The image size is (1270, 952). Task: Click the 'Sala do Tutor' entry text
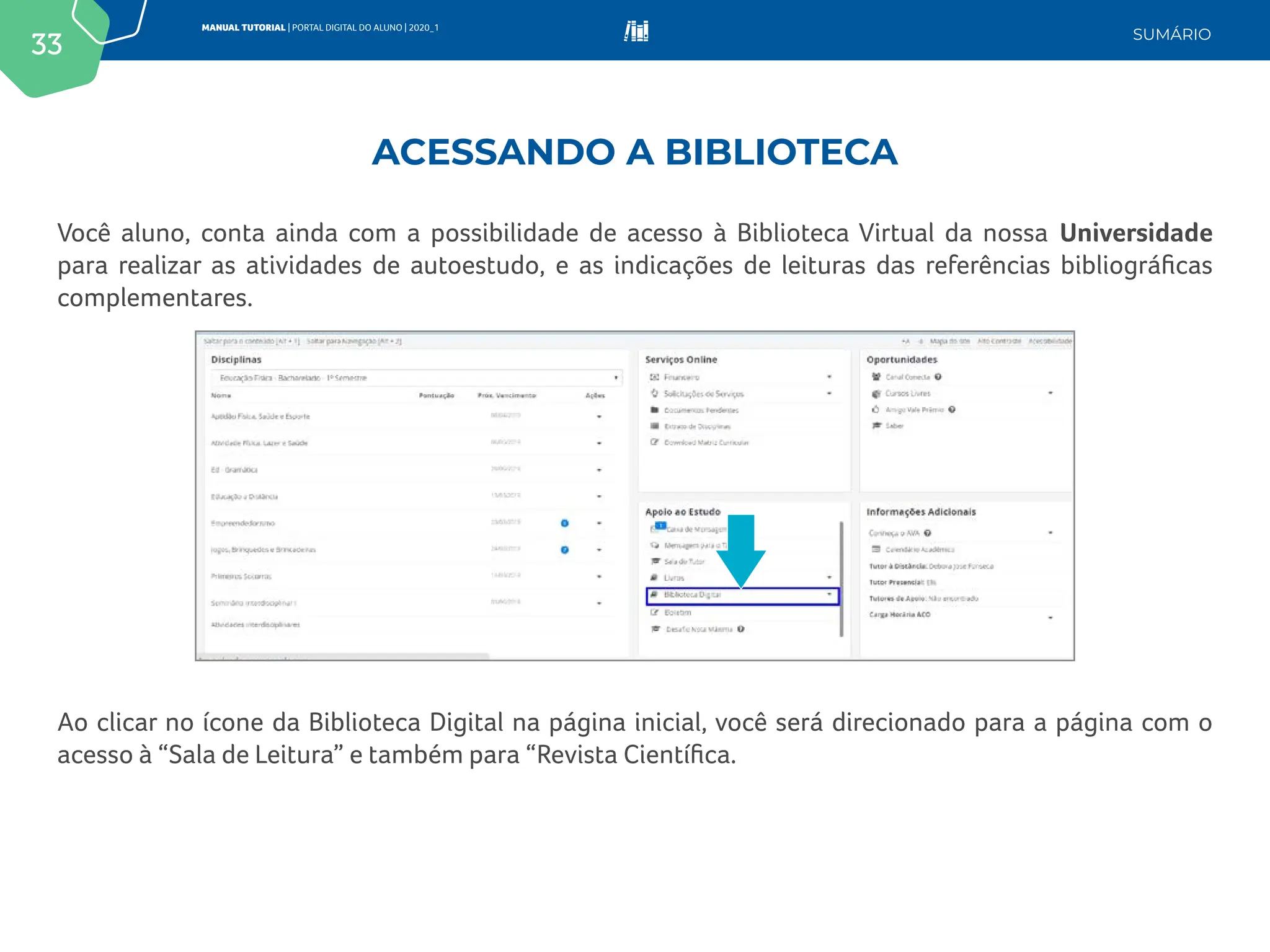pos(684,562)
